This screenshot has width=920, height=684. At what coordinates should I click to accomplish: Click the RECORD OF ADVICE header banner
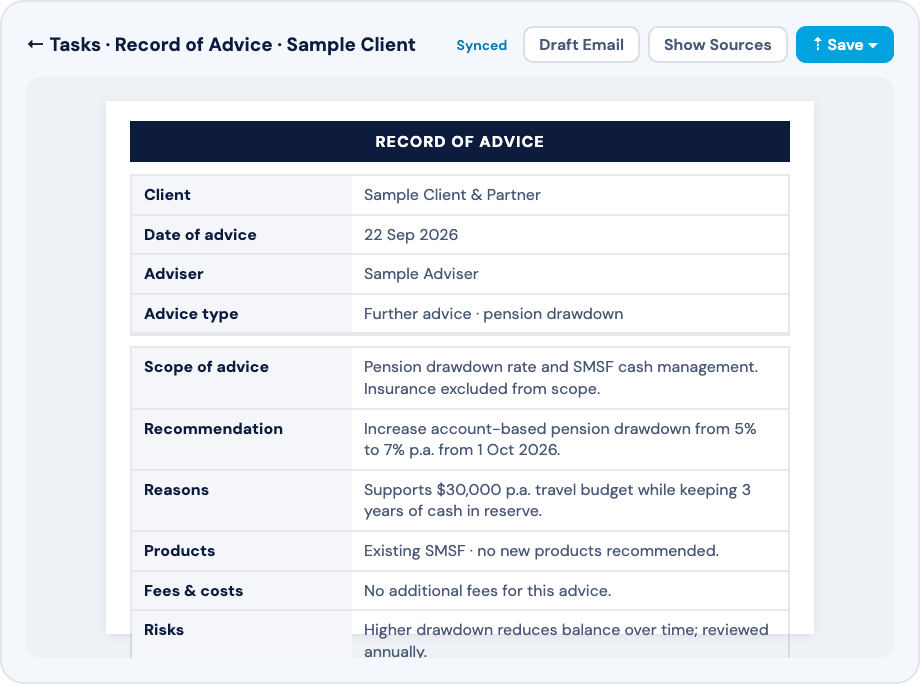[x=459, y=141]
